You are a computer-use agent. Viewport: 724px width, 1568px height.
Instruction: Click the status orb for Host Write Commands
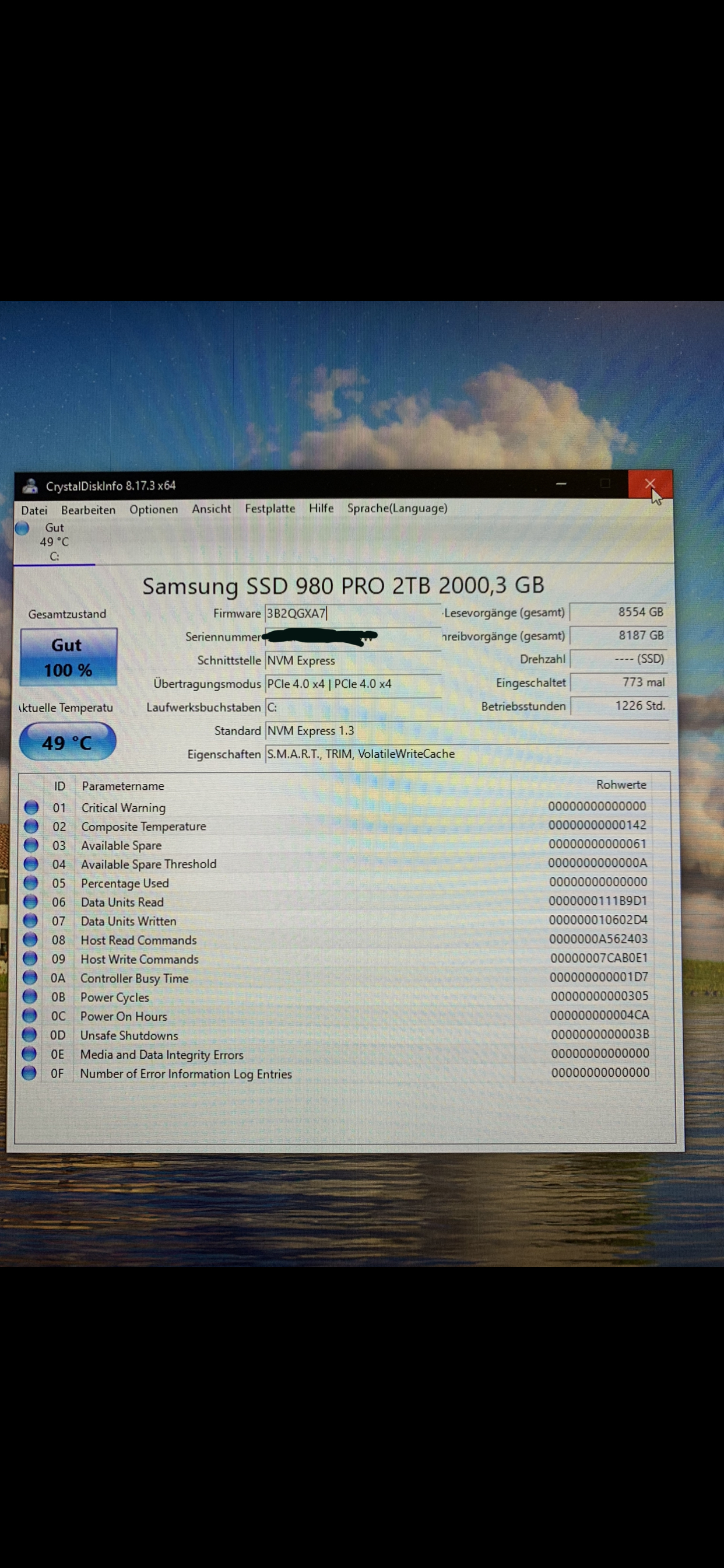[x=30, y=958]
